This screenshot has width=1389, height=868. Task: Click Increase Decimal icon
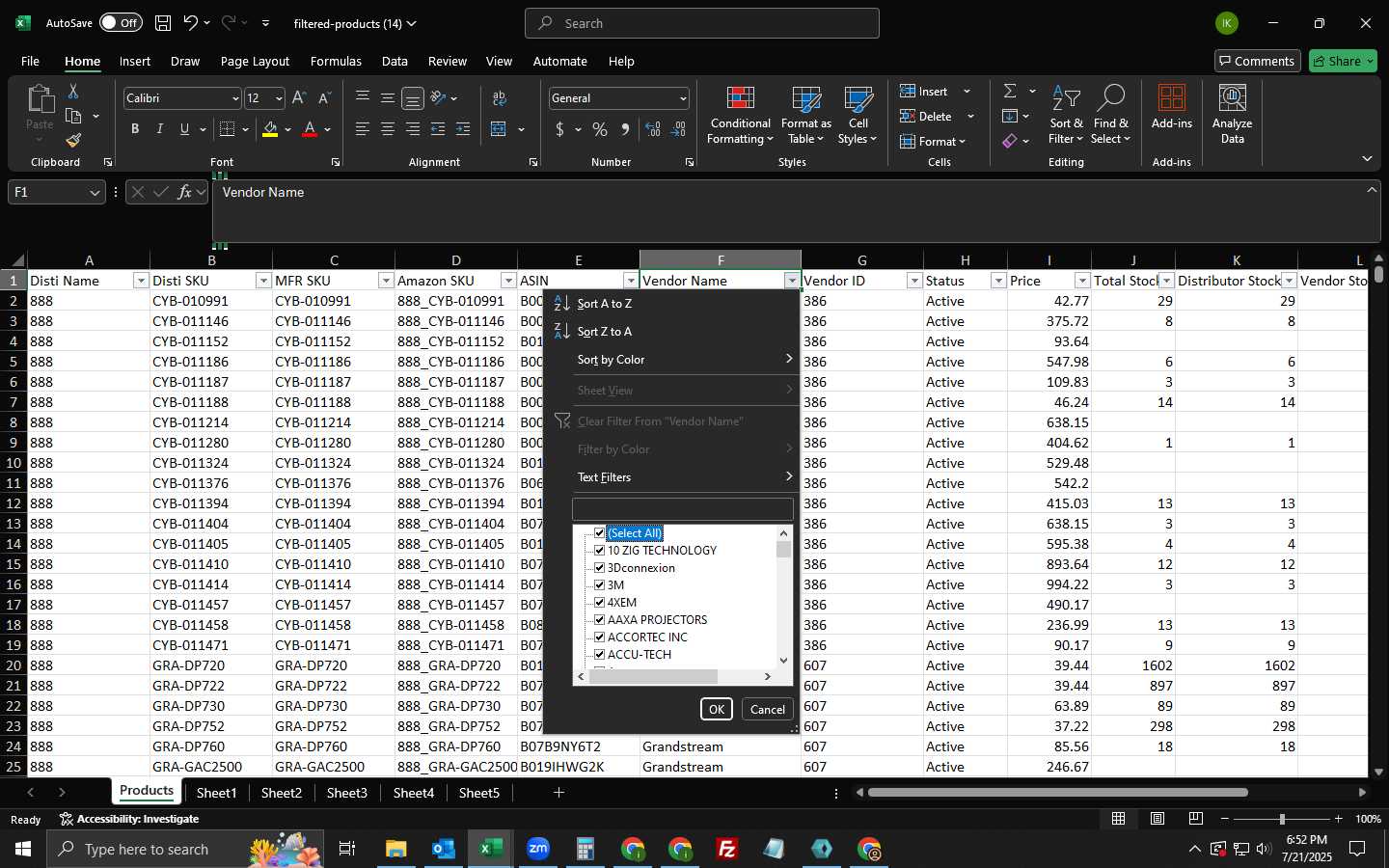[653, 129]
